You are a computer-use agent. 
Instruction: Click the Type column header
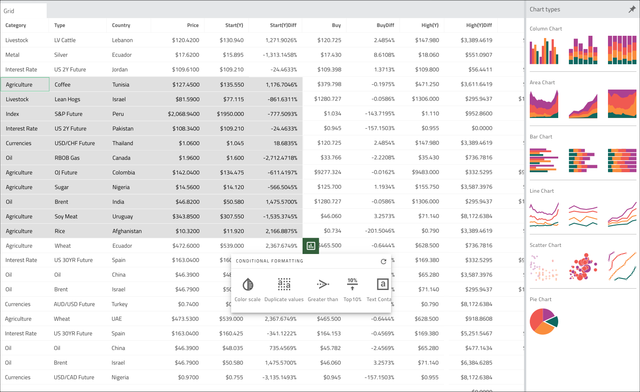point(60,25)
